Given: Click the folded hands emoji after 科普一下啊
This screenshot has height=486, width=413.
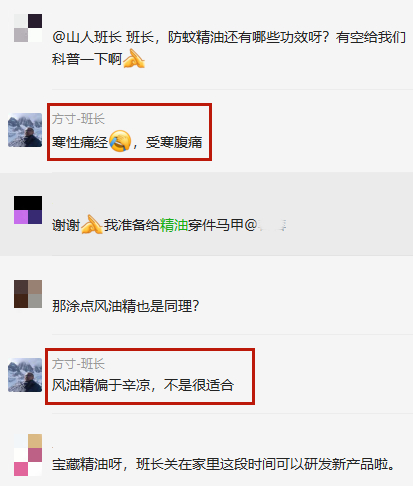Looking at the screenshot, I should click(134, 59).
